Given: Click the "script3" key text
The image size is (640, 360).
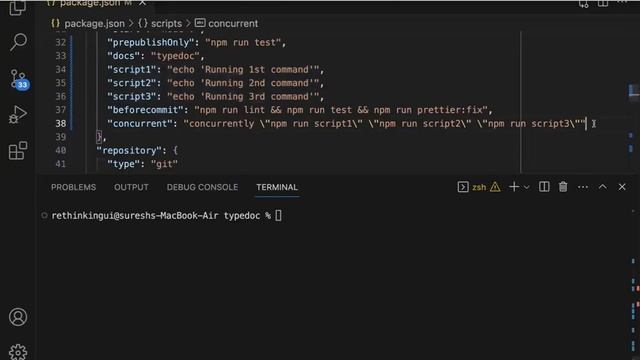Looking at the screenshot, I should click(131, 96).
